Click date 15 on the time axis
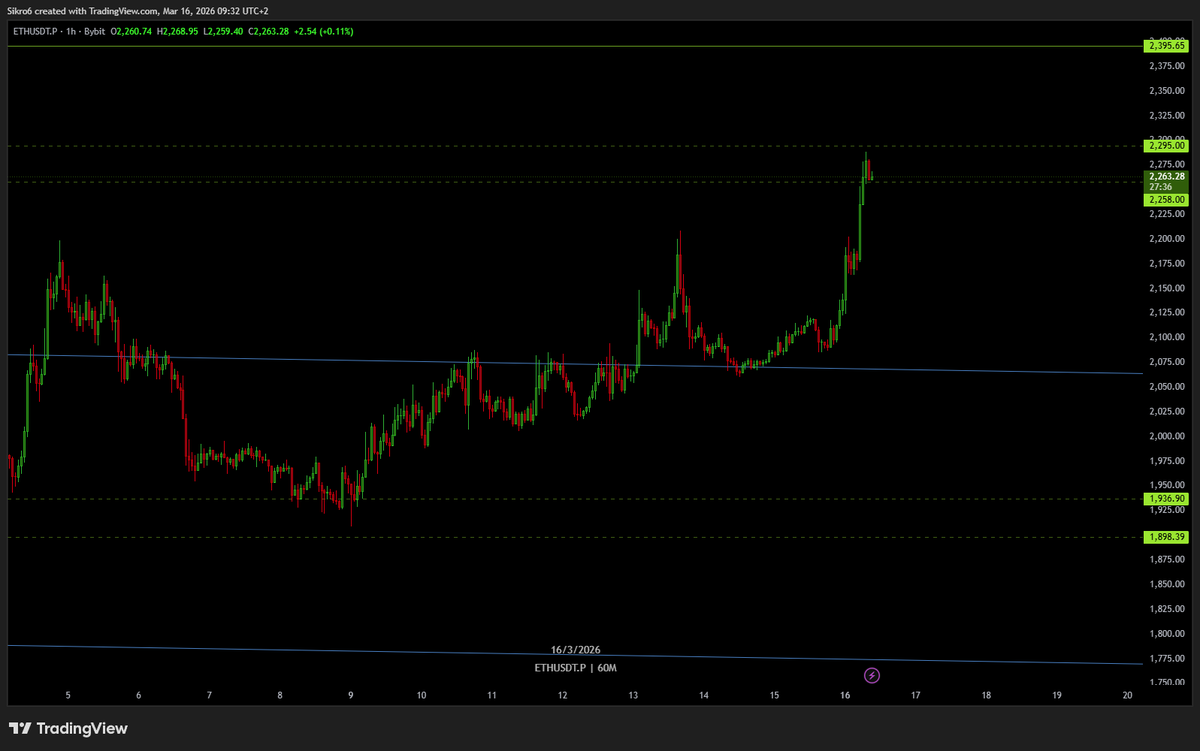 pos(775,695)
